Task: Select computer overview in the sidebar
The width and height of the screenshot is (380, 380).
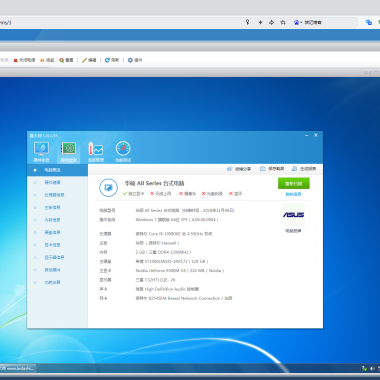Action: (x=57, y=170)
